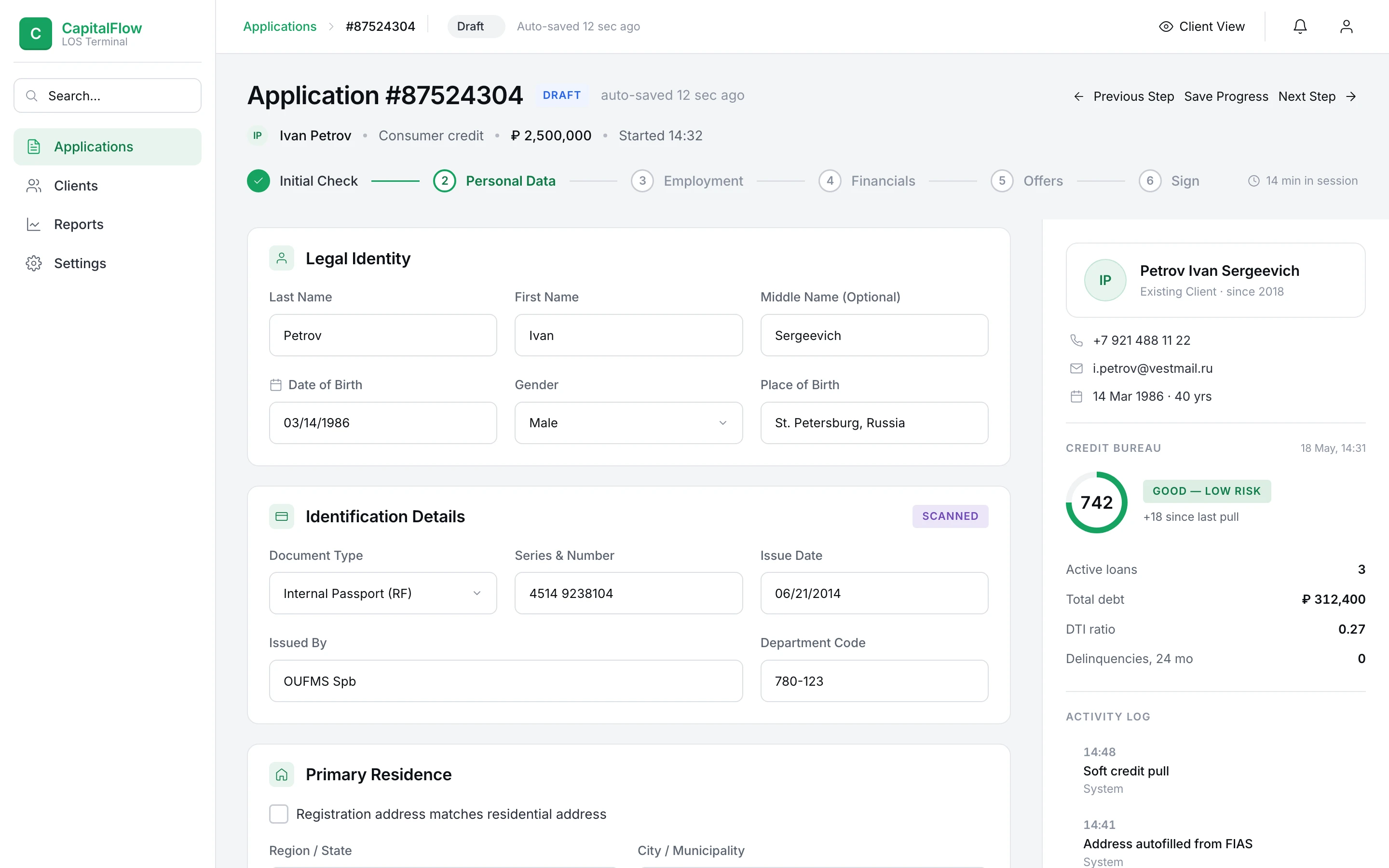
Task: Click 'Address autofilled from FIAS' log entry
Action: (1168, 844)
